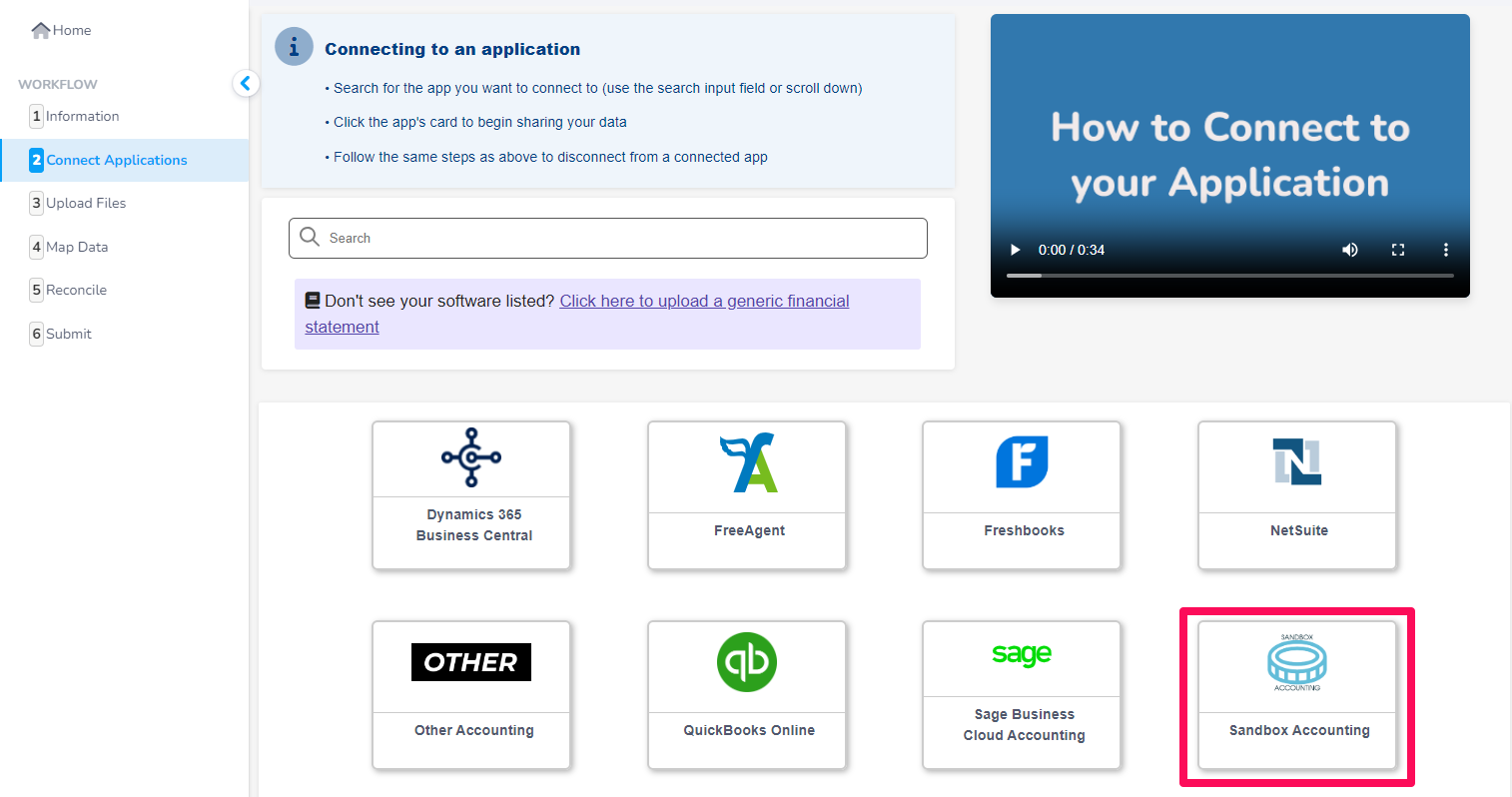1512x797 pixels.
Task: Click step number 3 badge
Action: click(37, 203)
